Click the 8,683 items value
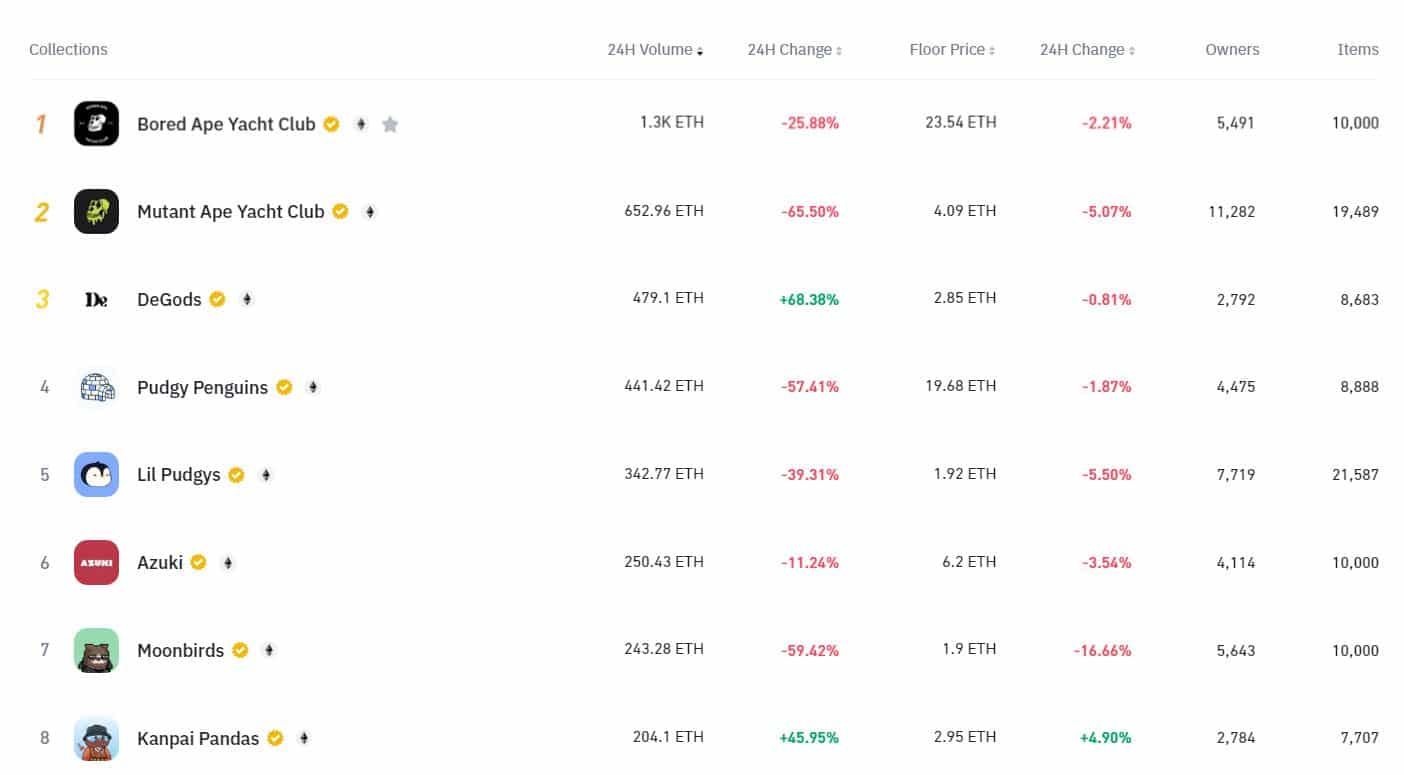1404x775 pixels. click(1359, 299)
